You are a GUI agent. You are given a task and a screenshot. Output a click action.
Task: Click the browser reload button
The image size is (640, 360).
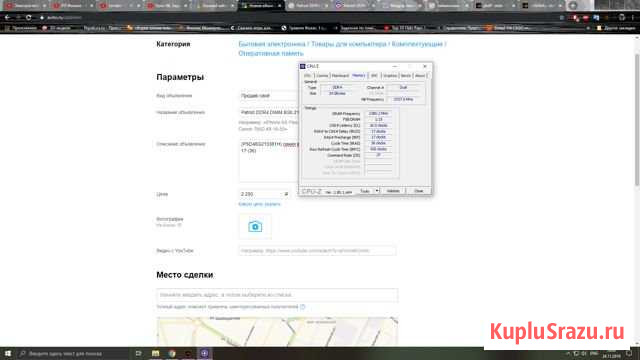[x=29, y=18]
